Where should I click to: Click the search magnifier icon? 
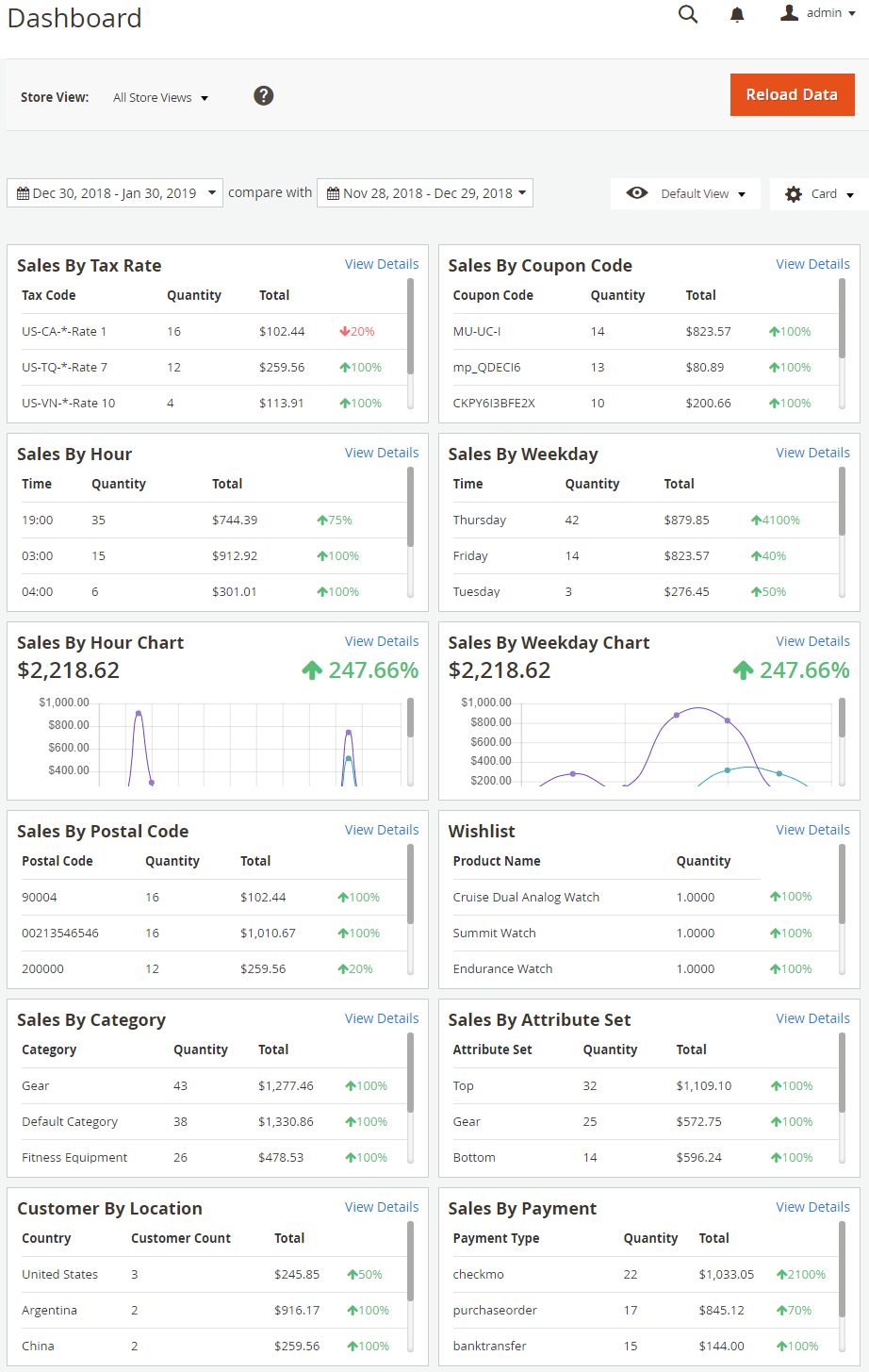[688, 14]
